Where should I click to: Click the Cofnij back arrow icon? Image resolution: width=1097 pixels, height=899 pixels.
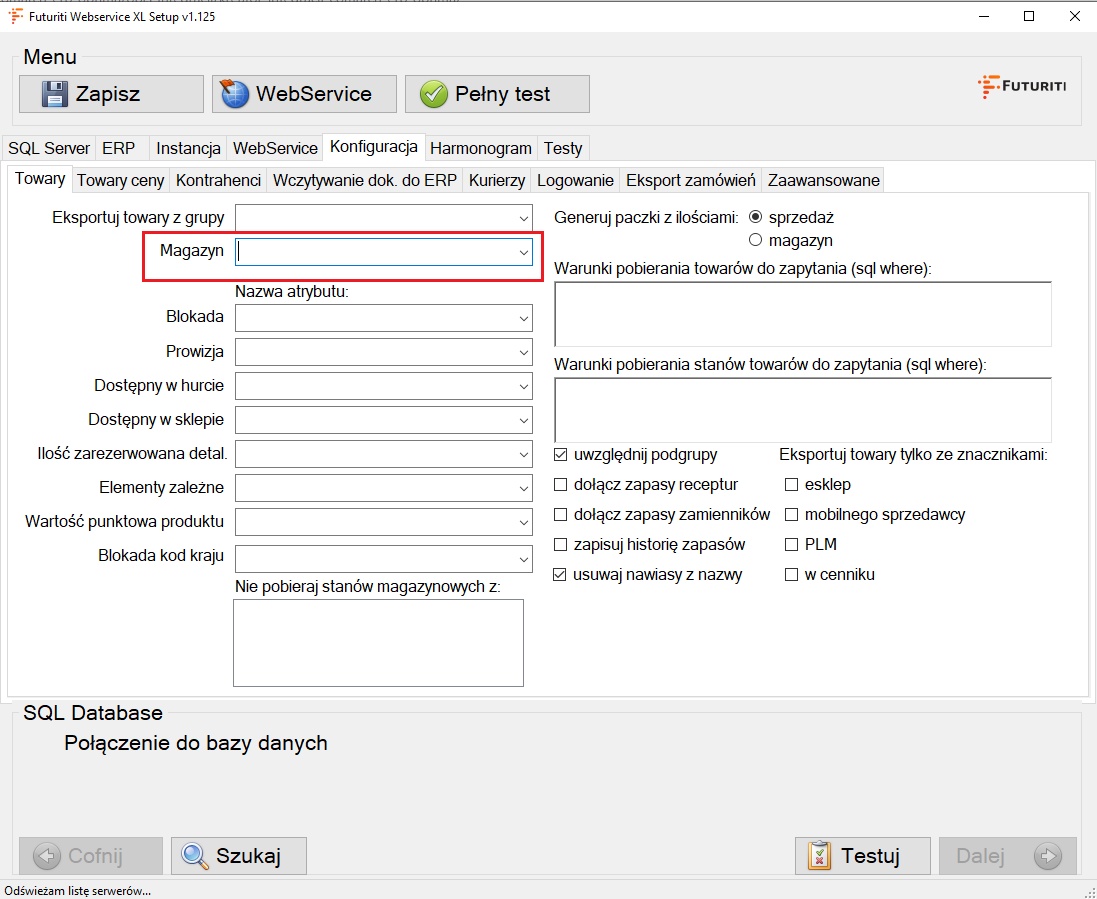(47, 856)
